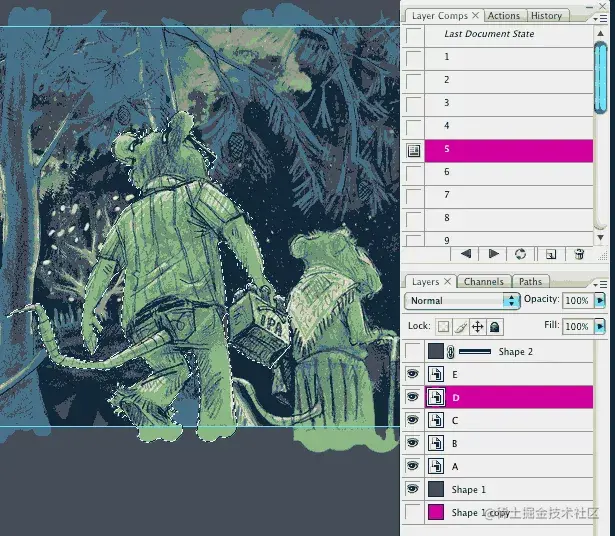Toggle visibility of Shape 2 layer
The height and width of the screenshot is (536, 615).
click(x=413, y=351)
